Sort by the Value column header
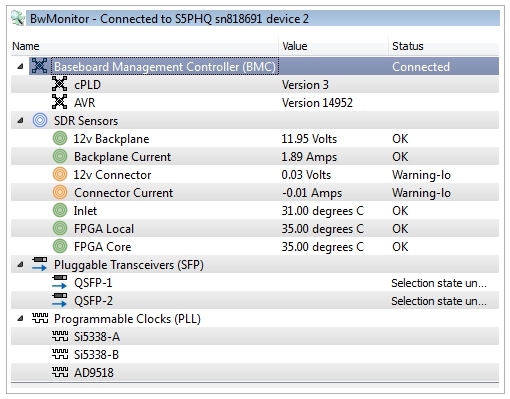 333,46
